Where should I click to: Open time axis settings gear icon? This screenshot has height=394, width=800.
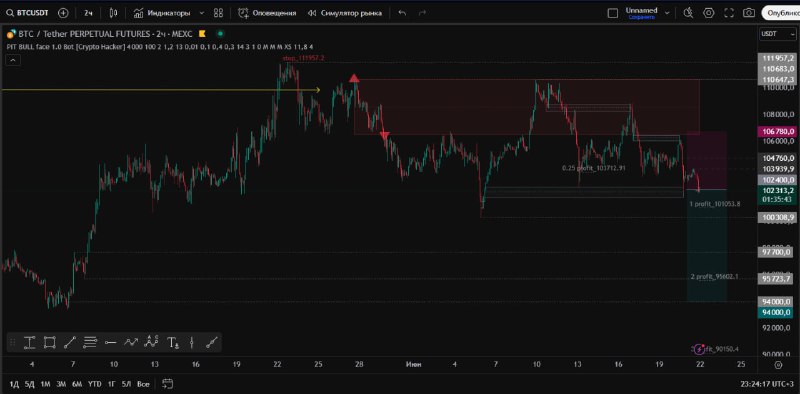point(778,364)
